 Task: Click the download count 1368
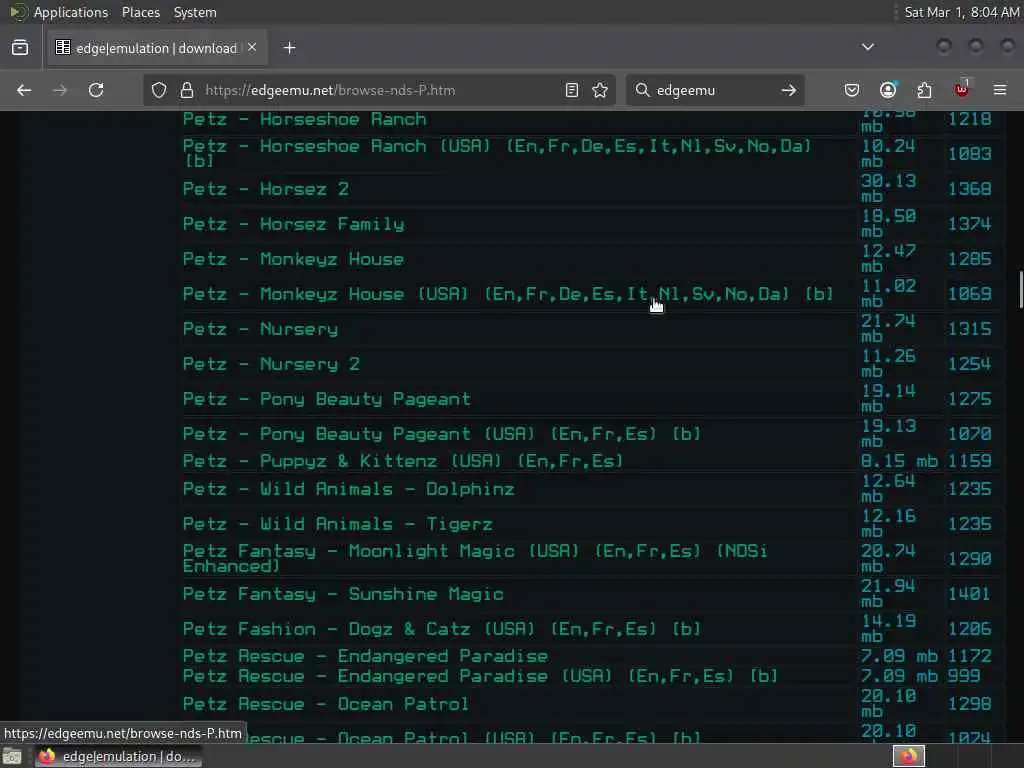969,189
